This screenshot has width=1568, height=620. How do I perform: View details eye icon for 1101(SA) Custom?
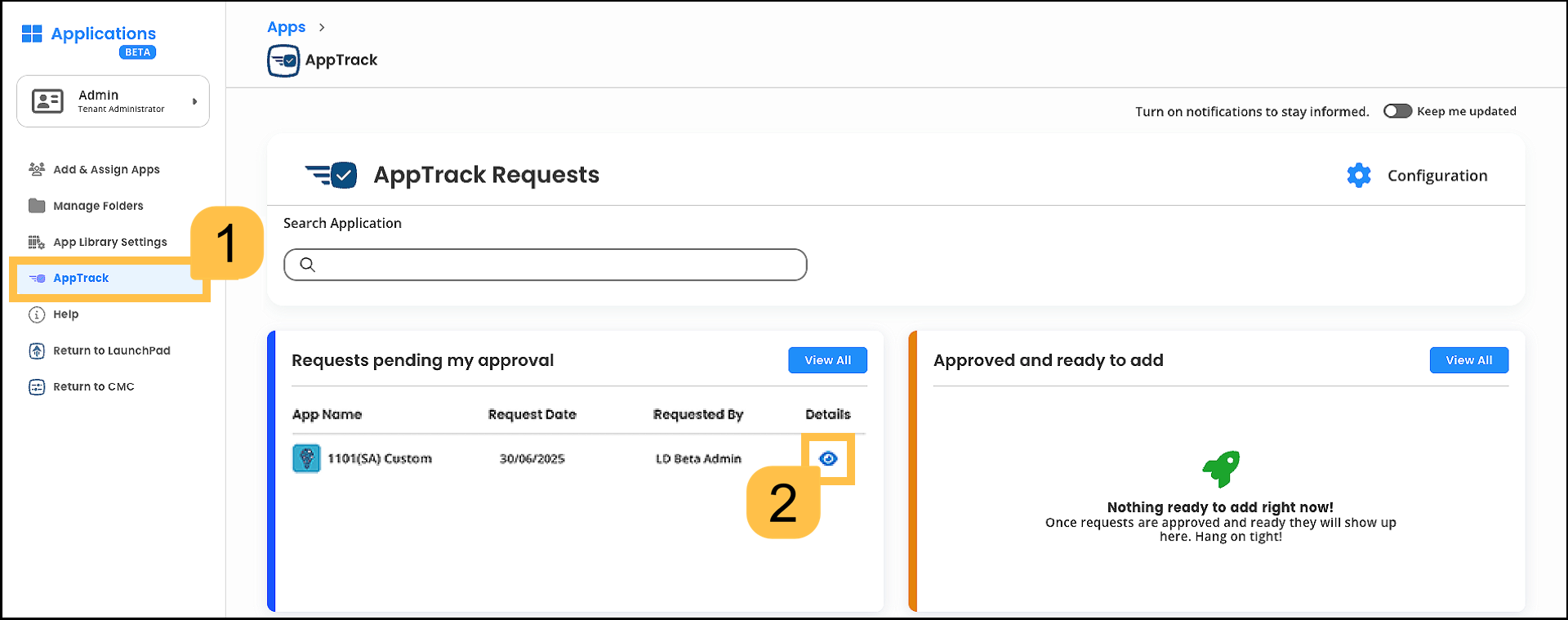(x=828, y=458)
